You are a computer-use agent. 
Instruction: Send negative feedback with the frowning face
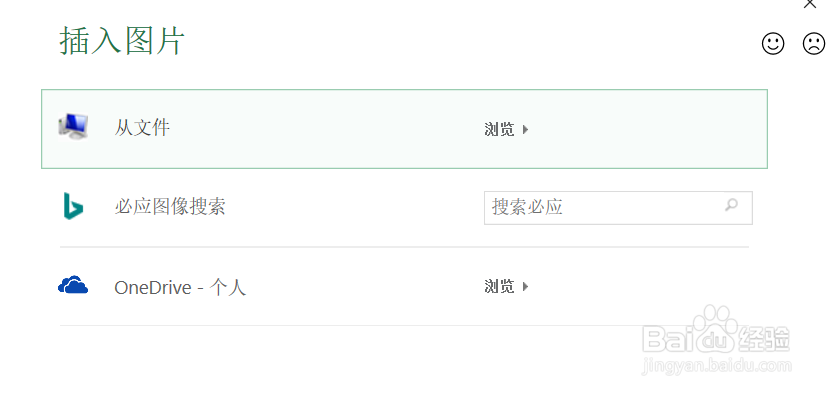click(814, 44)
